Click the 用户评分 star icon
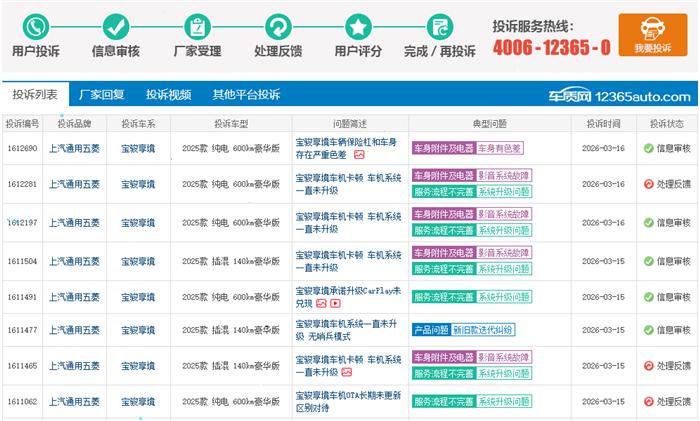 [x=358, y=26]
